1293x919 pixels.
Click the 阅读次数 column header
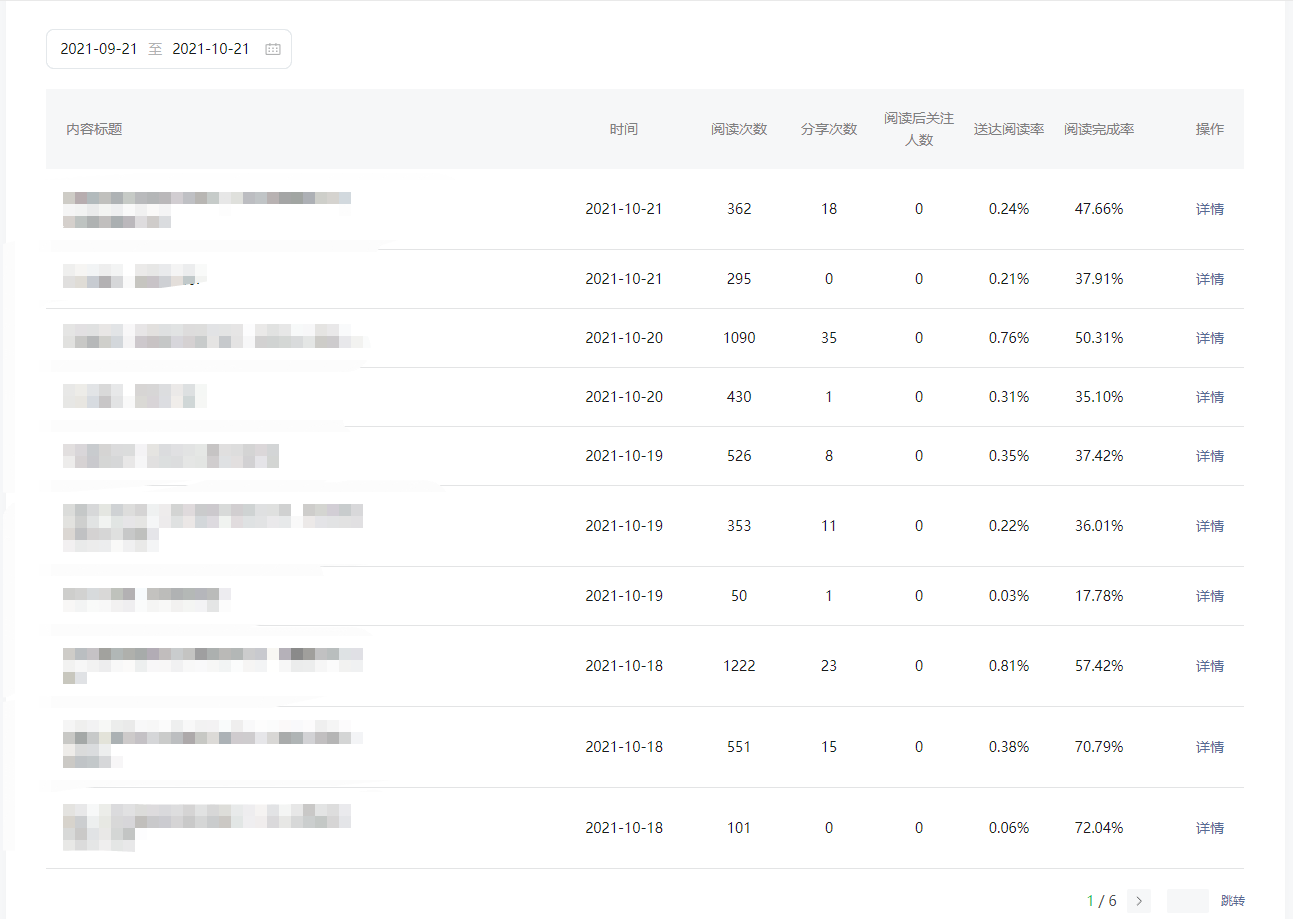[739, 129]
